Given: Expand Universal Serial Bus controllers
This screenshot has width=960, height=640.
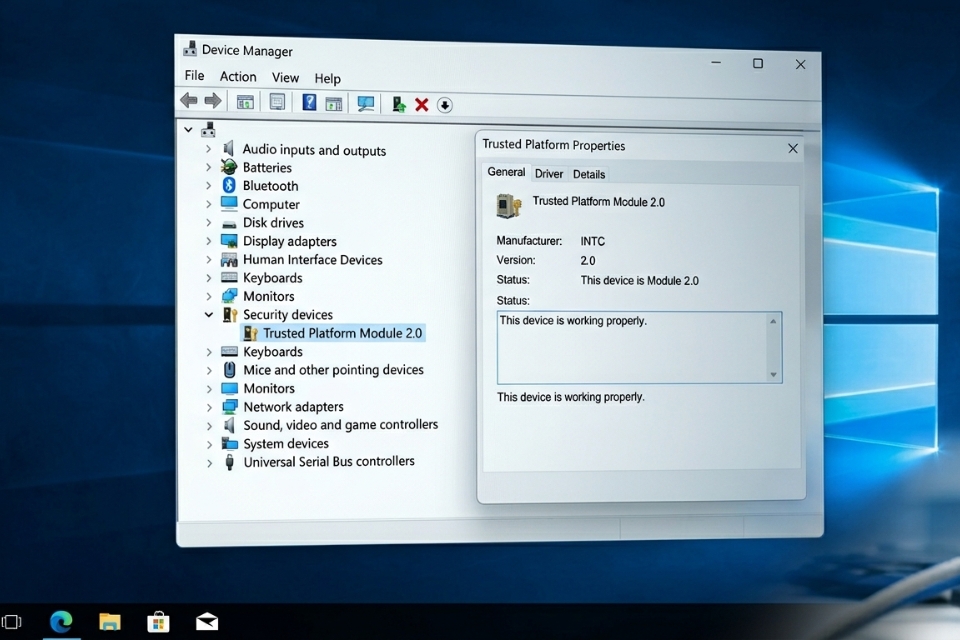Looking at the screenshot, I should 209,463.
